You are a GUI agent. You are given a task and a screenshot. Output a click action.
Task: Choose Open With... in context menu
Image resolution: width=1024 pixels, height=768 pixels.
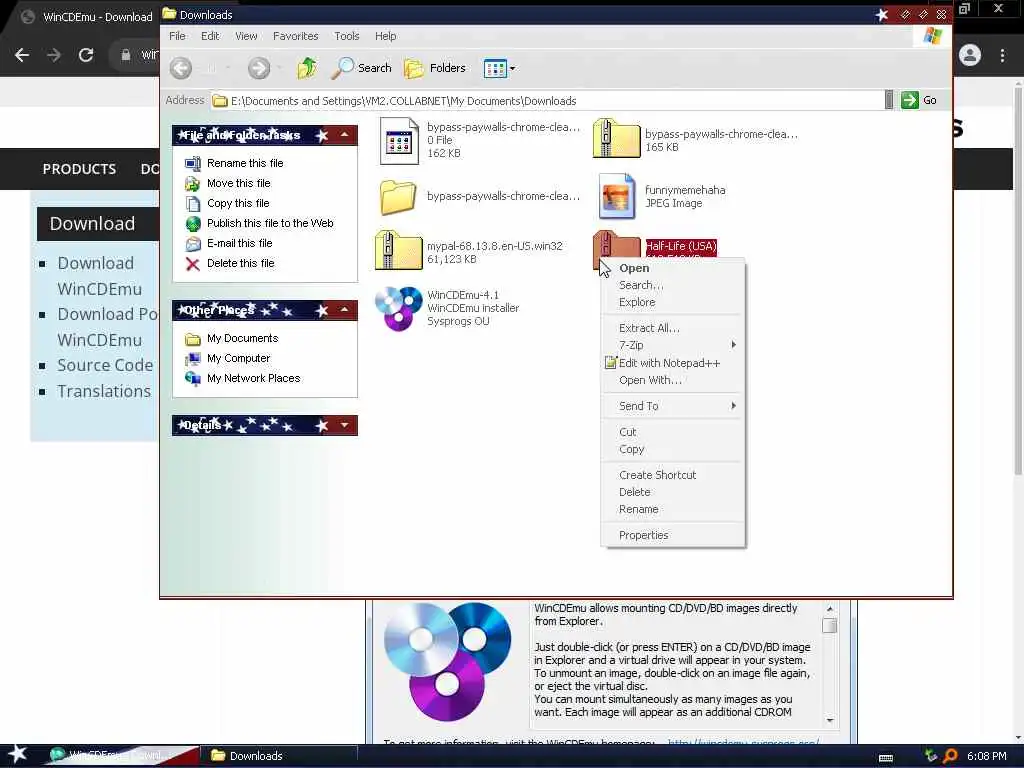point(673,380)
